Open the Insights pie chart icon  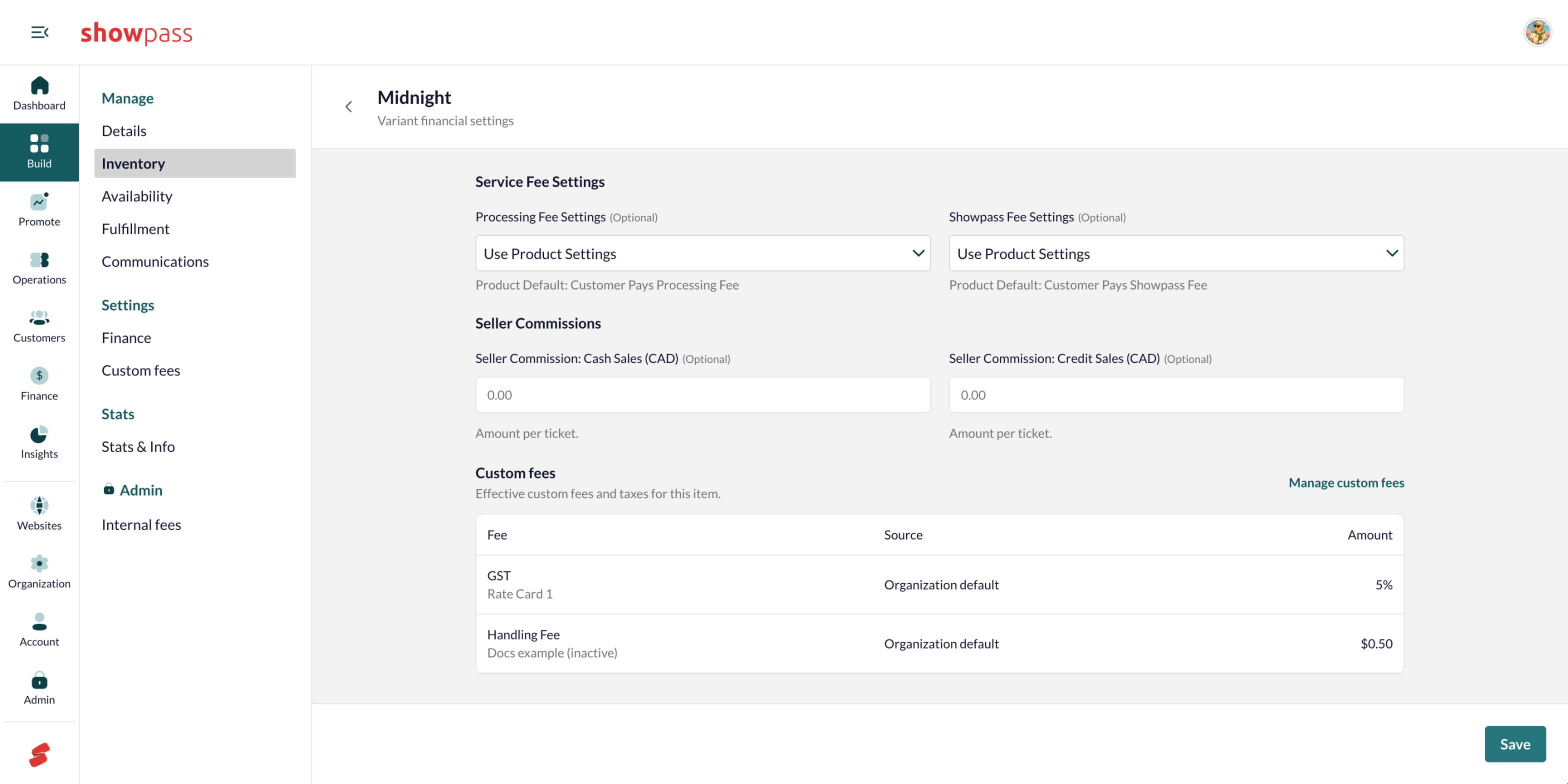point(39,433)
